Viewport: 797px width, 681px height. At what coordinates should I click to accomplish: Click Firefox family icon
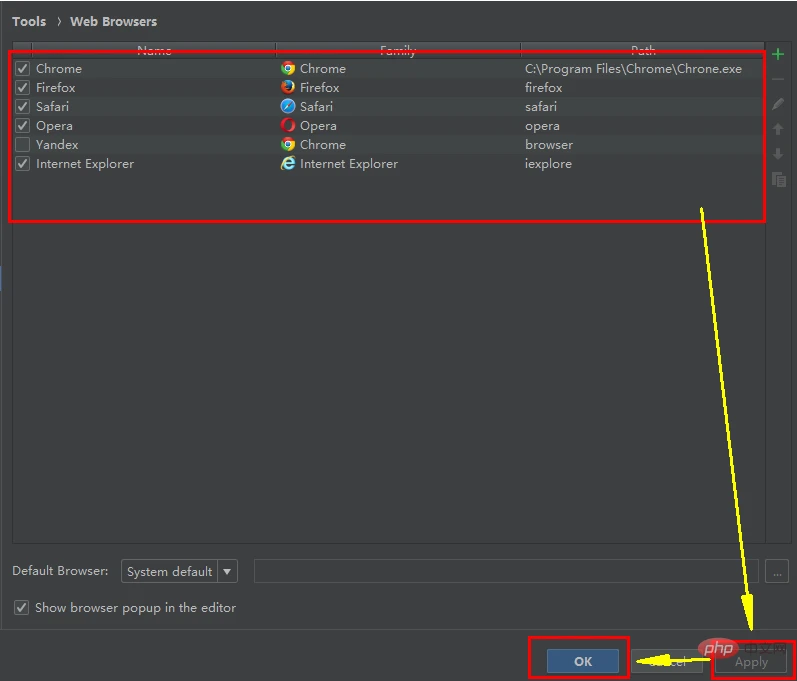click(288, 87)
